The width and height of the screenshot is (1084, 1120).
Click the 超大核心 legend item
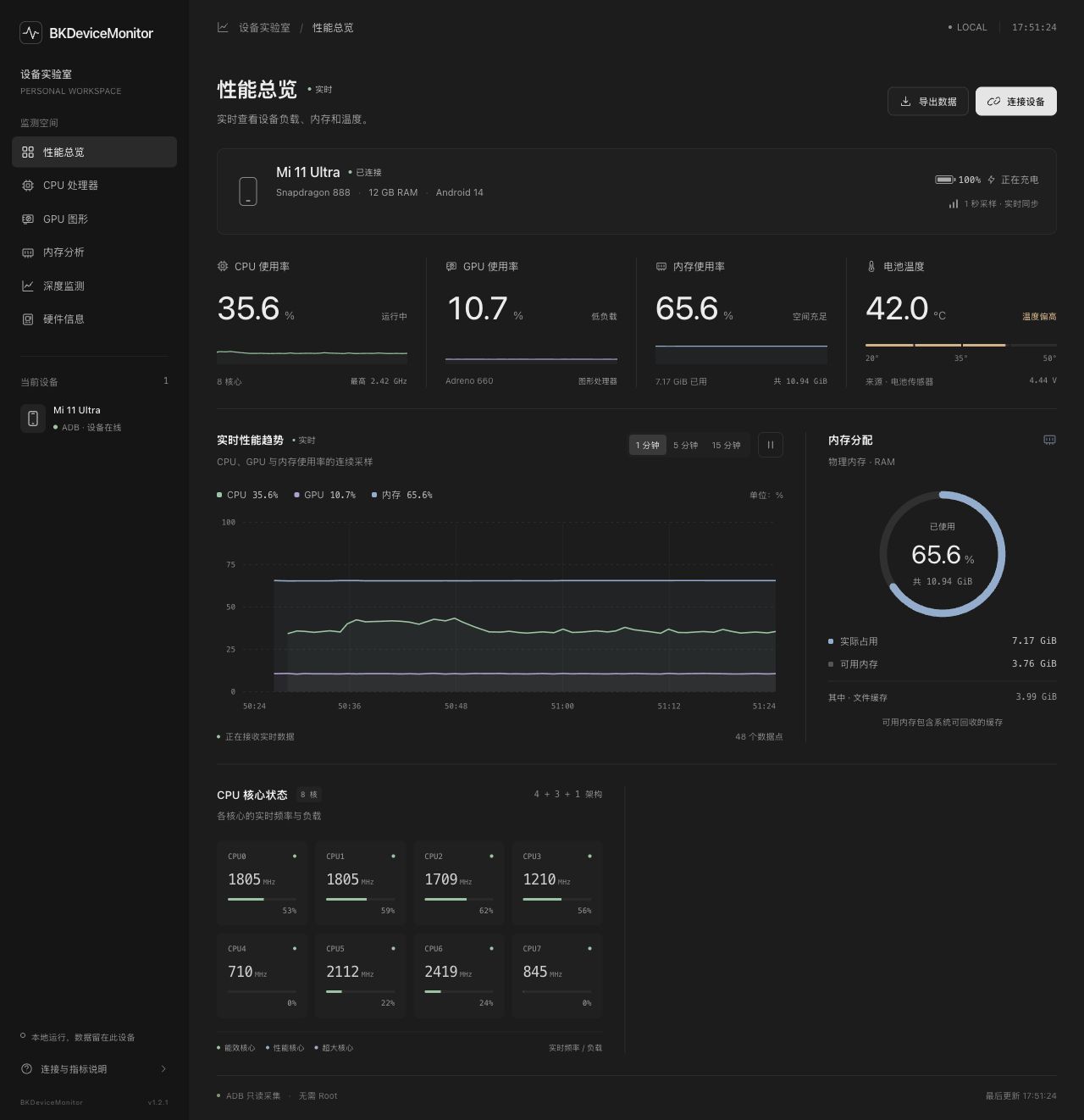(x=335, y=1048)
